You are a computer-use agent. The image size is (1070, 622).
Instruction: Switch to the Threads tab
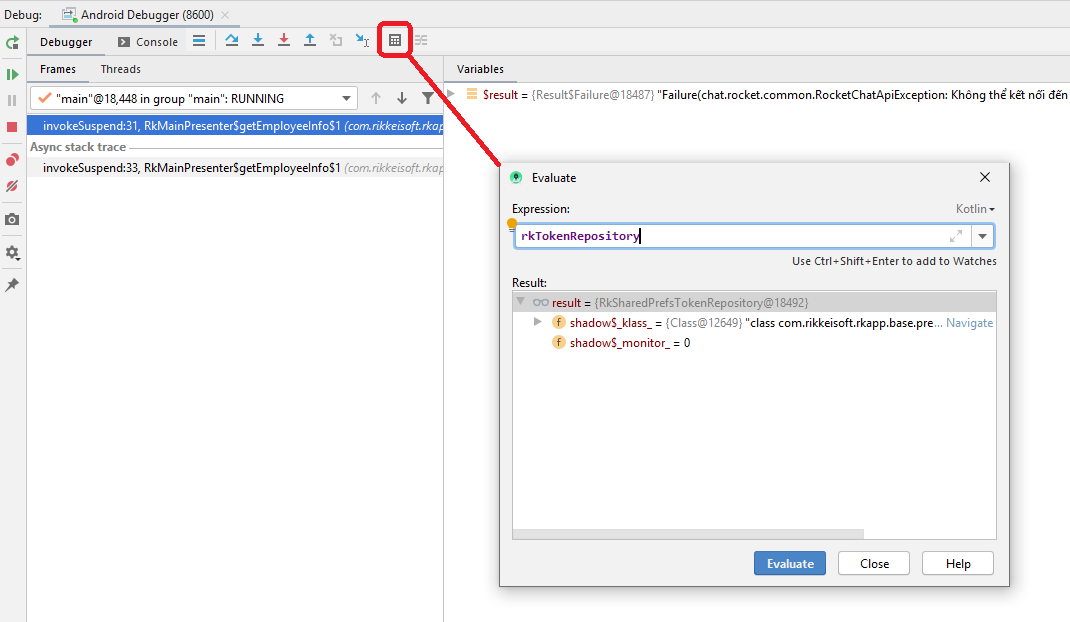[120, 69]
